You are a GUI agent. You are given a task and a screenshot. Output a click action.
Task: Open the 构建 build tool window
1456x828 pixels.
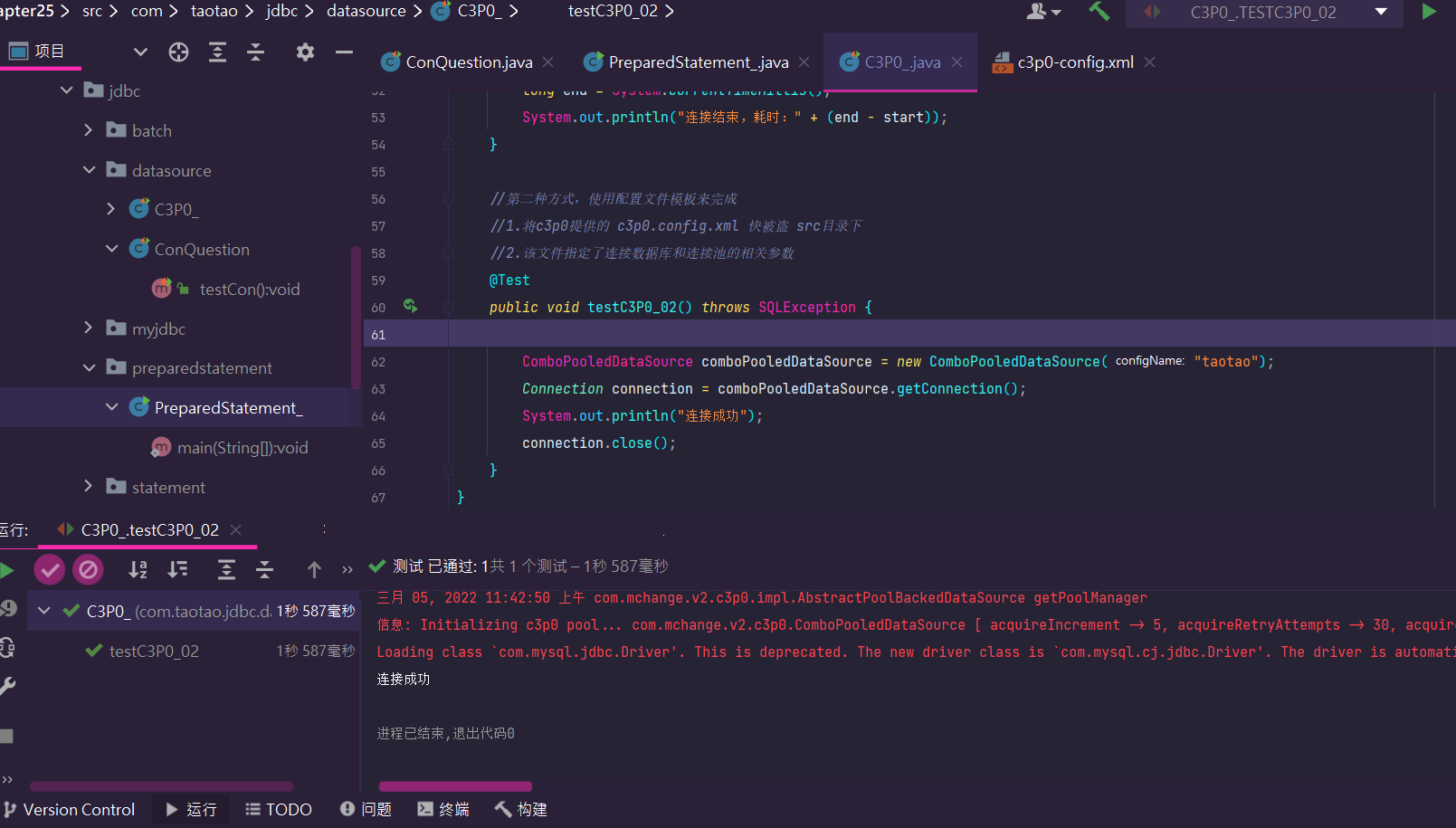(x=521, y=810)
